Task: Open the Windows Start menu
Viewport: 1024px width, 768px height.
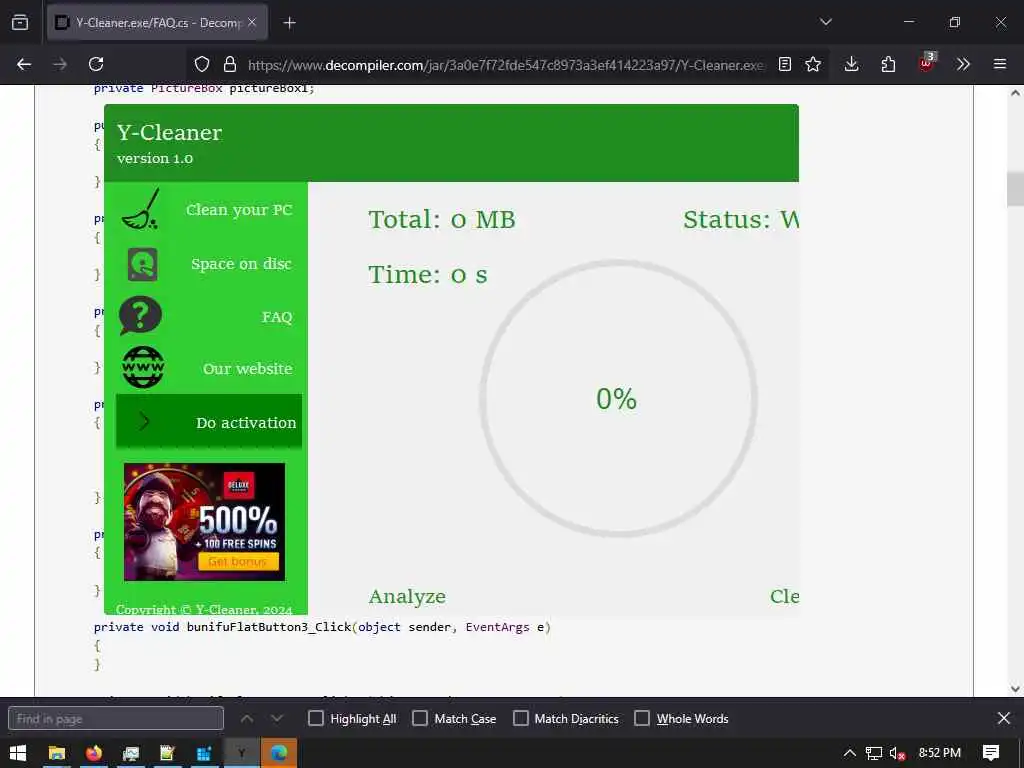Action: coord(18,753)
